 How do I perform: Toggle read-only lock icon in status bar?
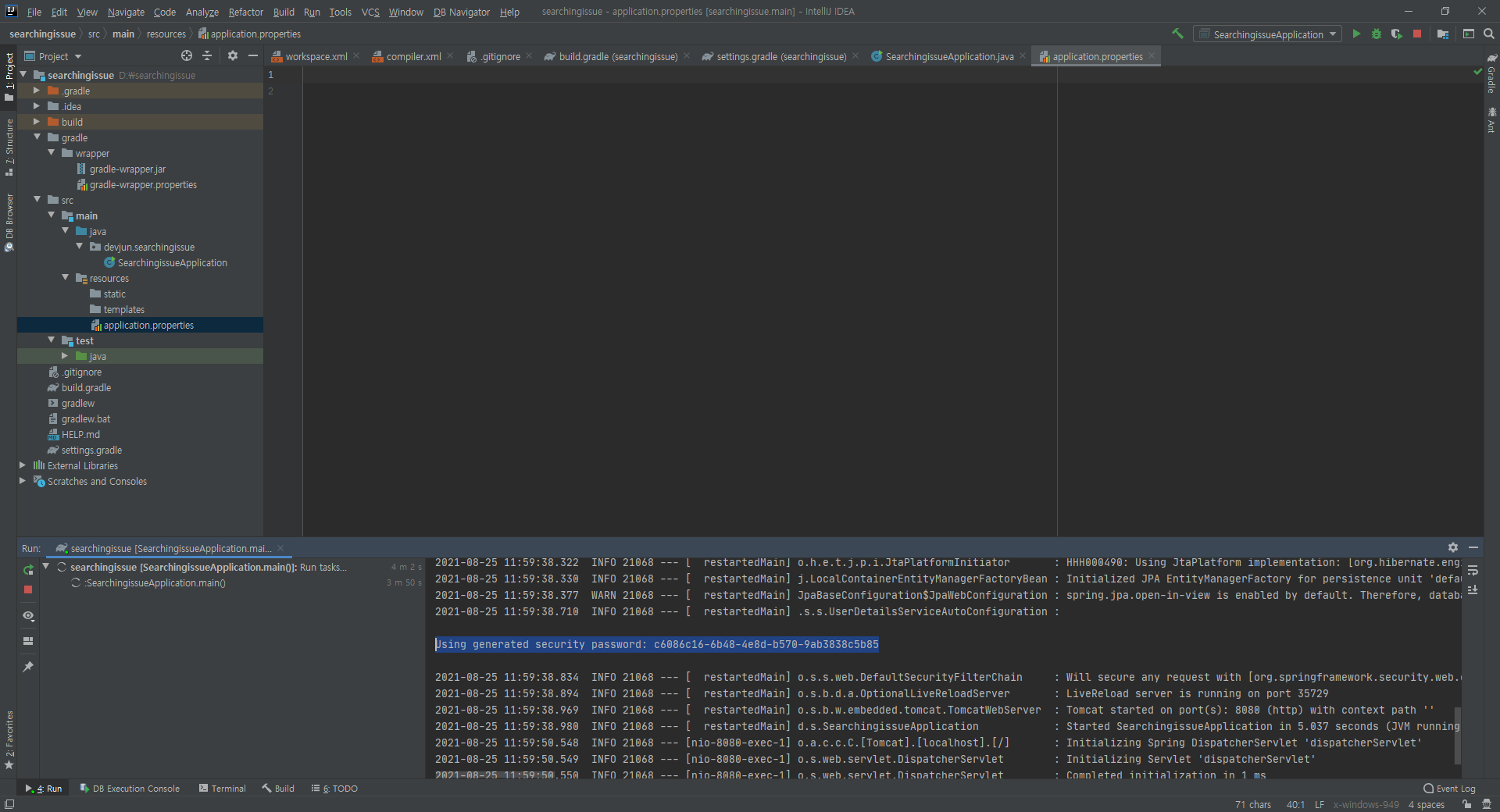tap(1467, 804)
